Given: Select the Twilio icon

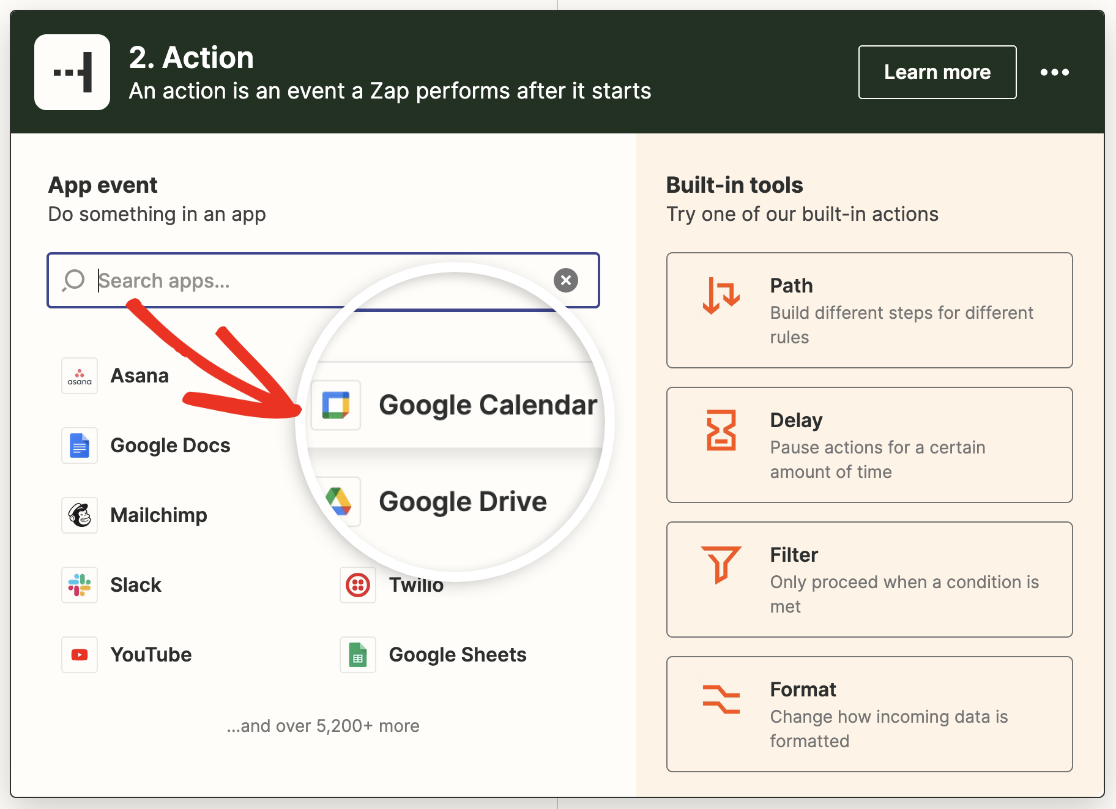Looking at the screenshot, I should (358, 585).
